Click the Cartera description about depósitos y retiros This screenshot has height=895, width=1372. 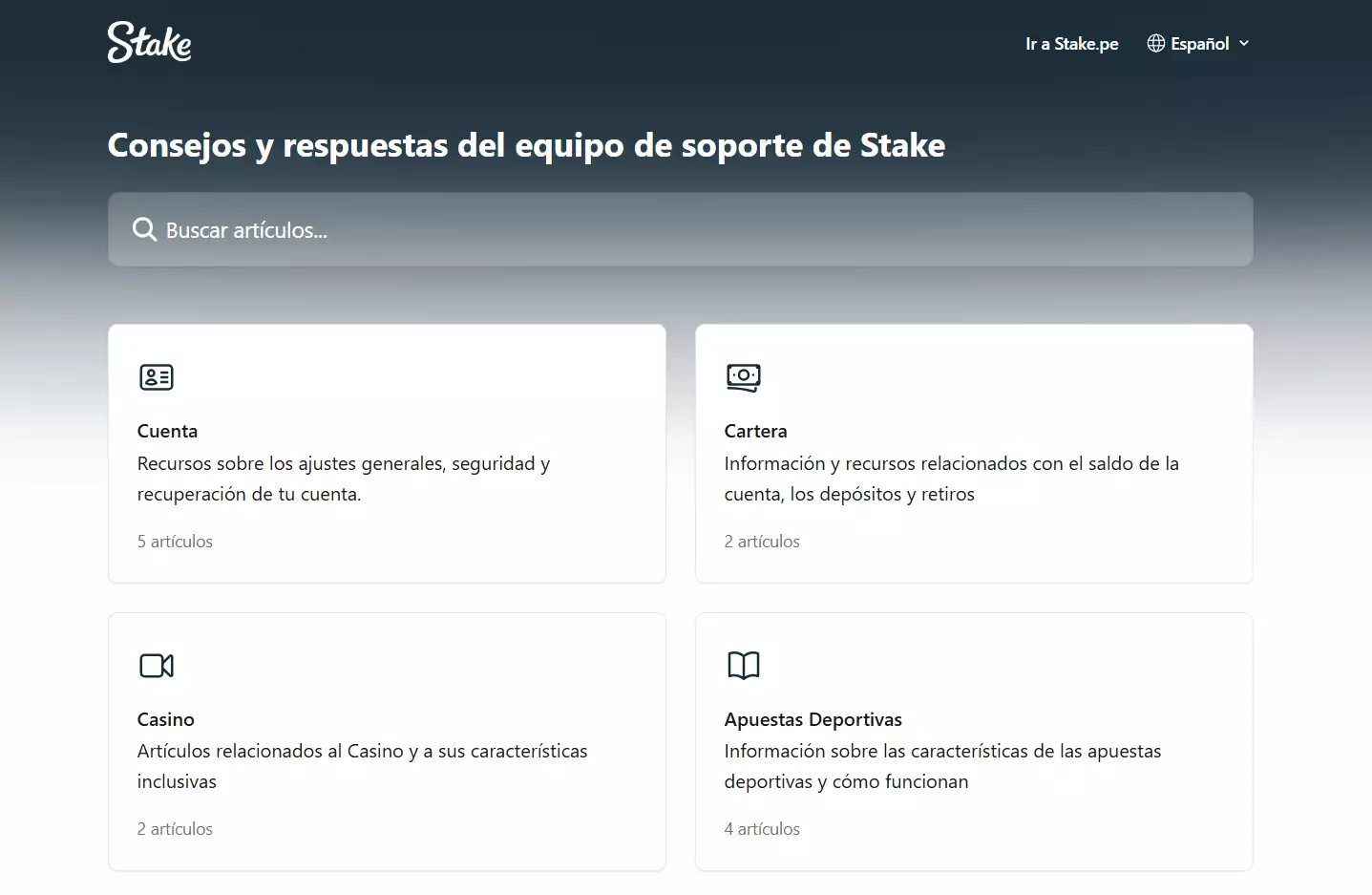pos(951,479)
